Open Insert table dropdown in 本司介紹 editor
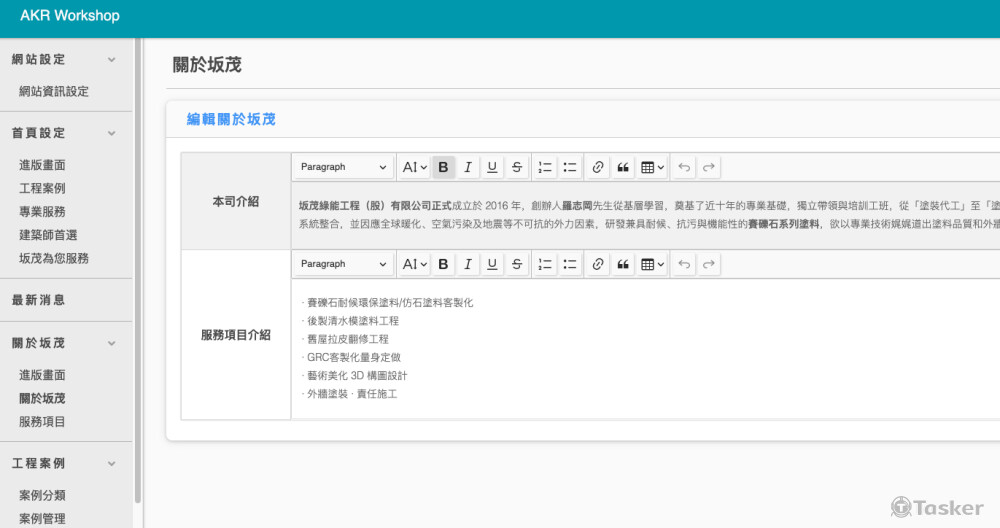1000x528 pixels. coord(652,167)
